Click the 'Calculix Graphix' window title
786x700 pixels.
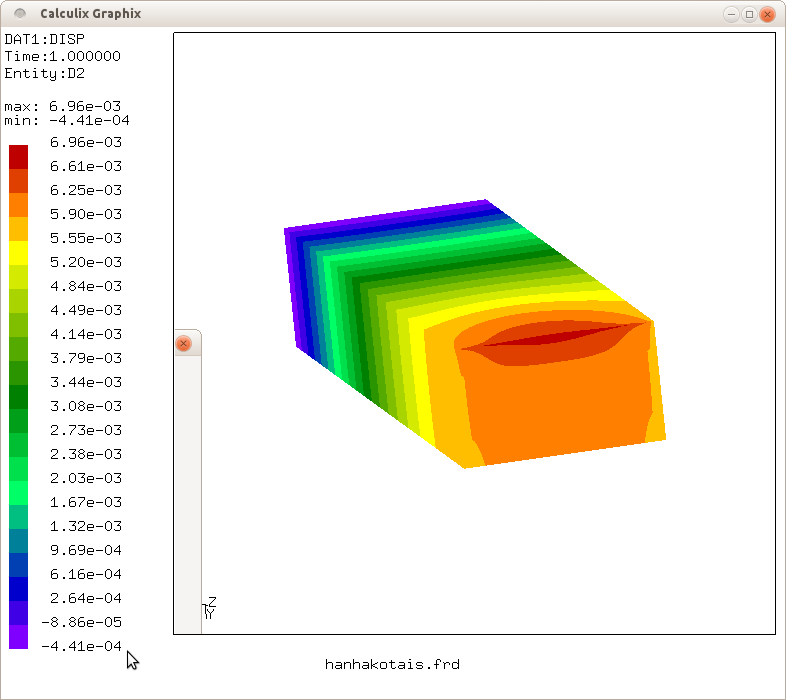tap(91, 14)
